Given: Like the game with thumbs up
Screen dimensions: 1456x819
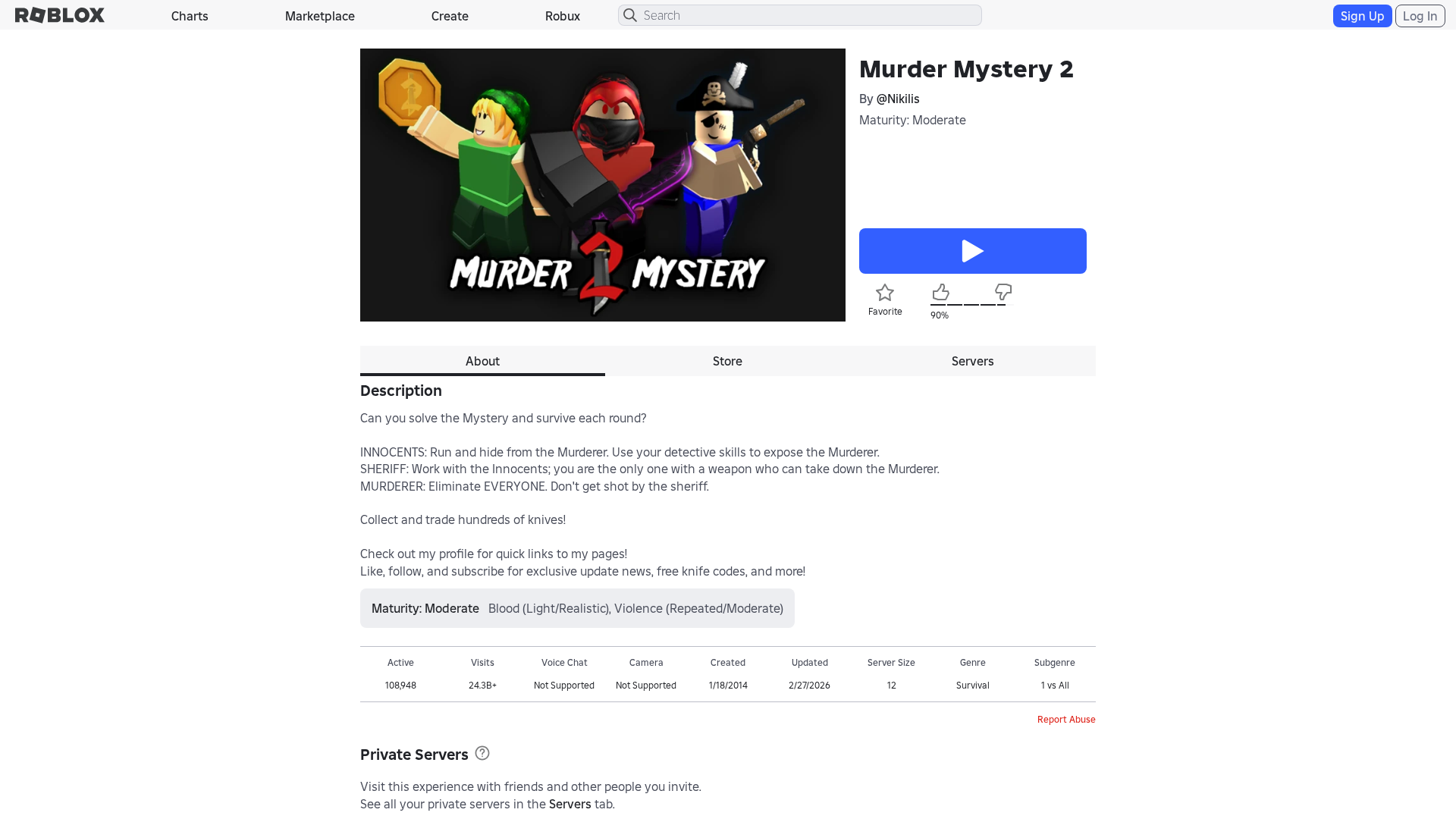Looking at the screenshot, I should click(x=940, y=292).
